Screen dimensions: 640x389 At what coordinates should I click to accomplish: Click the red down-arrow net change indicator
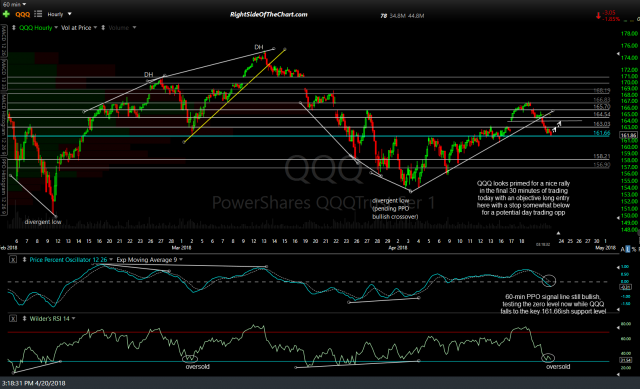(598, 16)
